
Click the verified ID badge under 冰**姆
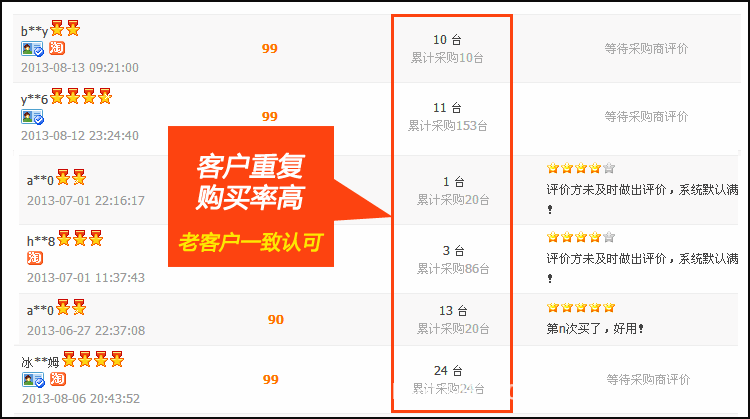tap(33, 380)
